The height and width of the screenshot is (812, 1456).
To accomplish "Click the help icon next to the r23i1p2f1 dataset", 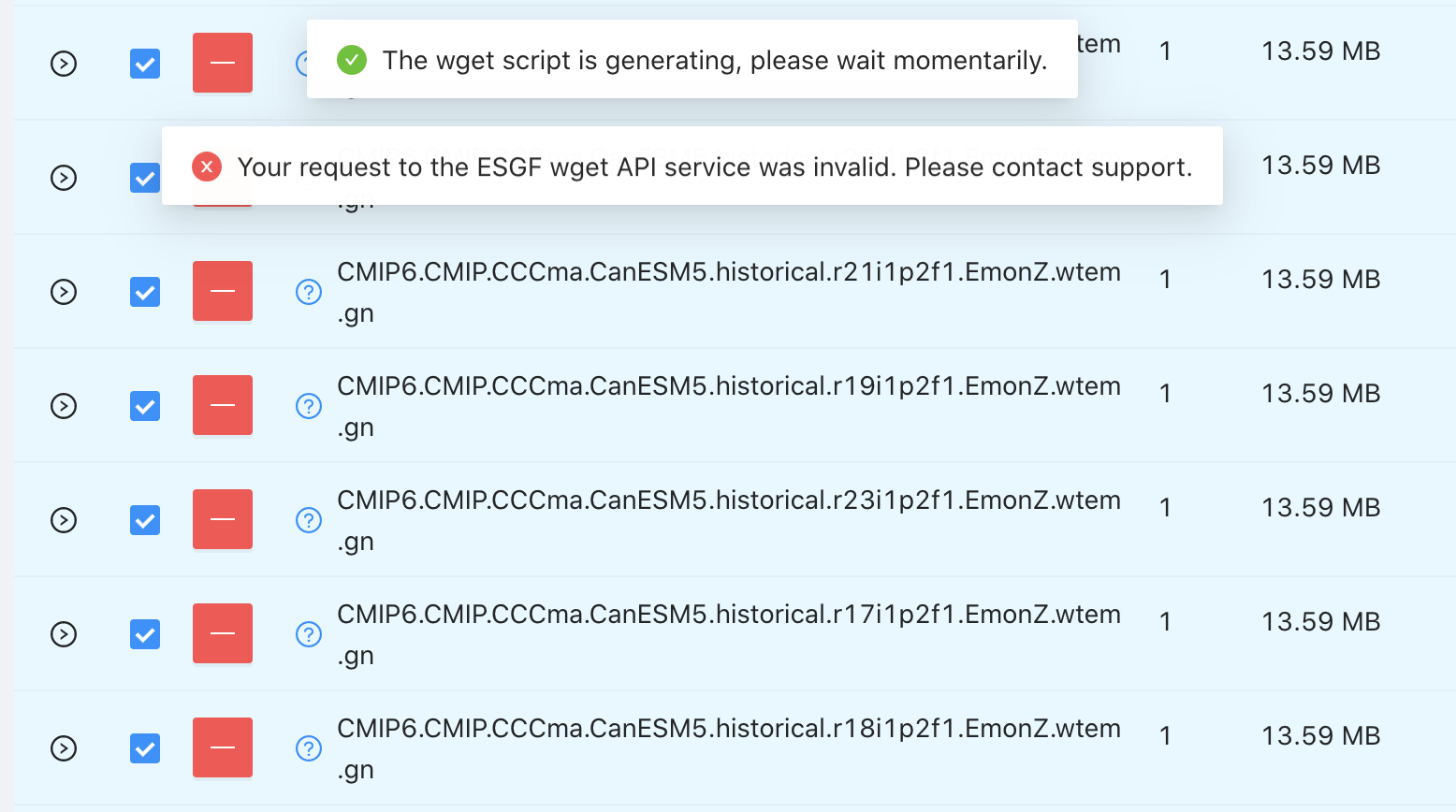I will (309, 519).
